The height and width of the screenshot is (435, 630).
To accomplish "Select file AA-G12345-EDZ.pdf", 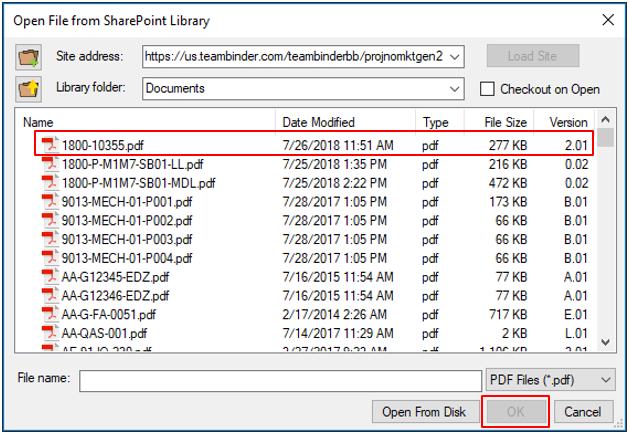I will click(x=115, y=277).
